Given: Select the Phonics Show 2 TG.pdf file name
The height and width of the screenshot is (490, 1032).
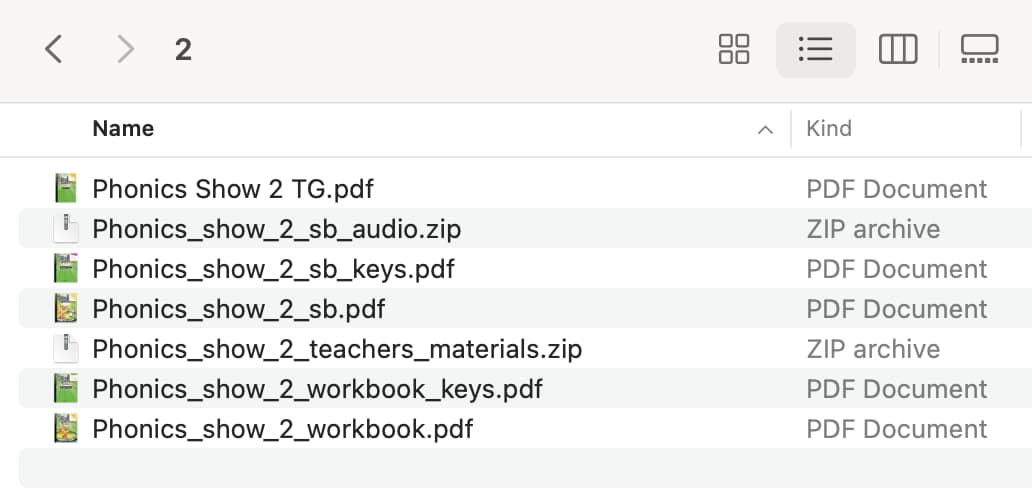Looking at the screenshot, I should tap(233, 190).
